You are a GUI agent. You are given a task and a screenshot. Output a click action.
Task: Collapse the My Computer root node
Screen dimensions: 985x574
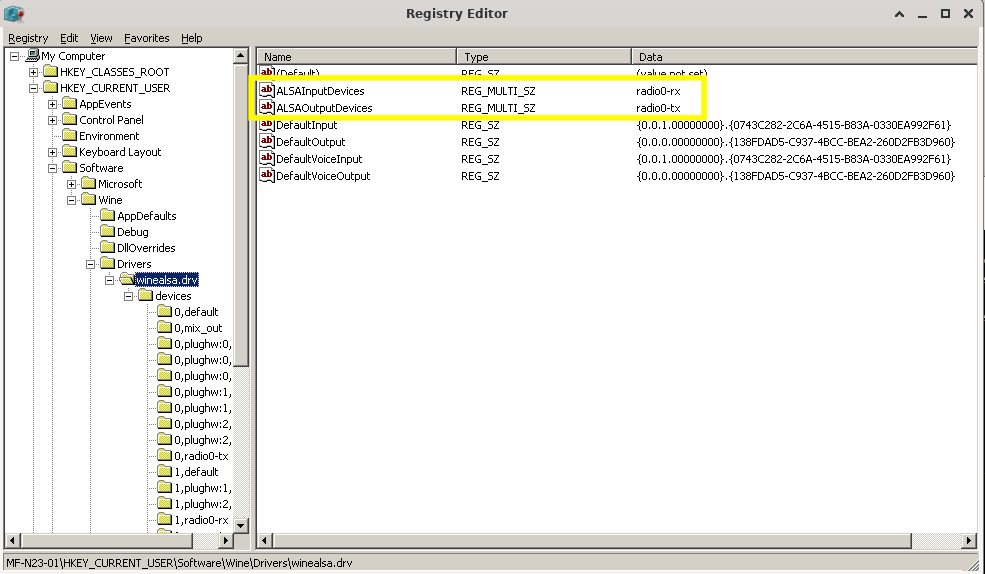click(x=14, y=57)
